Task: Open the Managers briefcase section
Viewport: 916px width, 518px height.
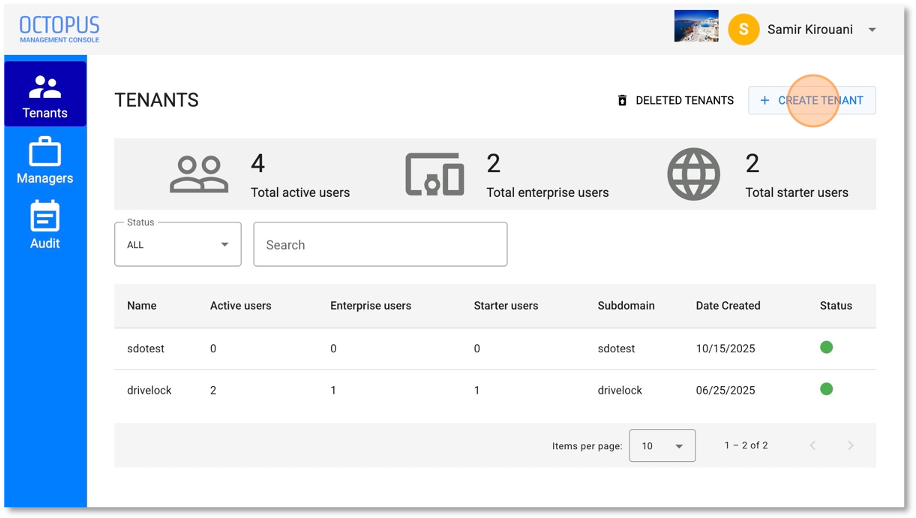Action: [x=45, y=161]
